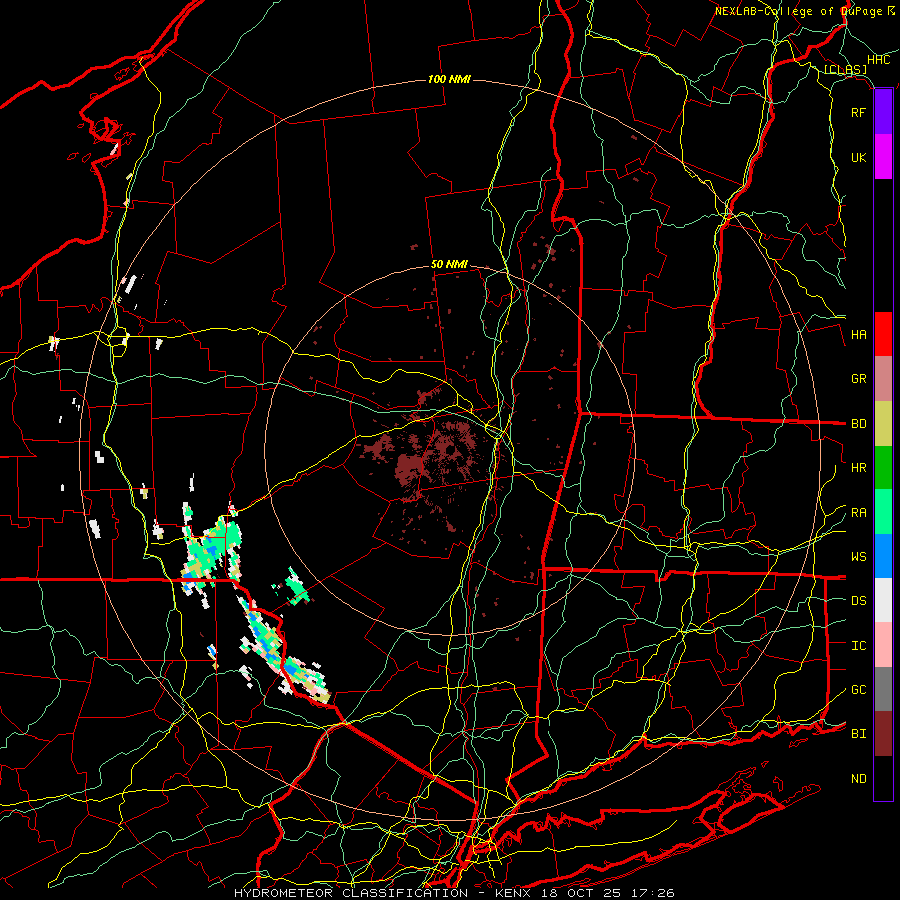The height and width of the screenshot is (900, 900).
Task: Click the HR legend label
Action: point(858,468)
